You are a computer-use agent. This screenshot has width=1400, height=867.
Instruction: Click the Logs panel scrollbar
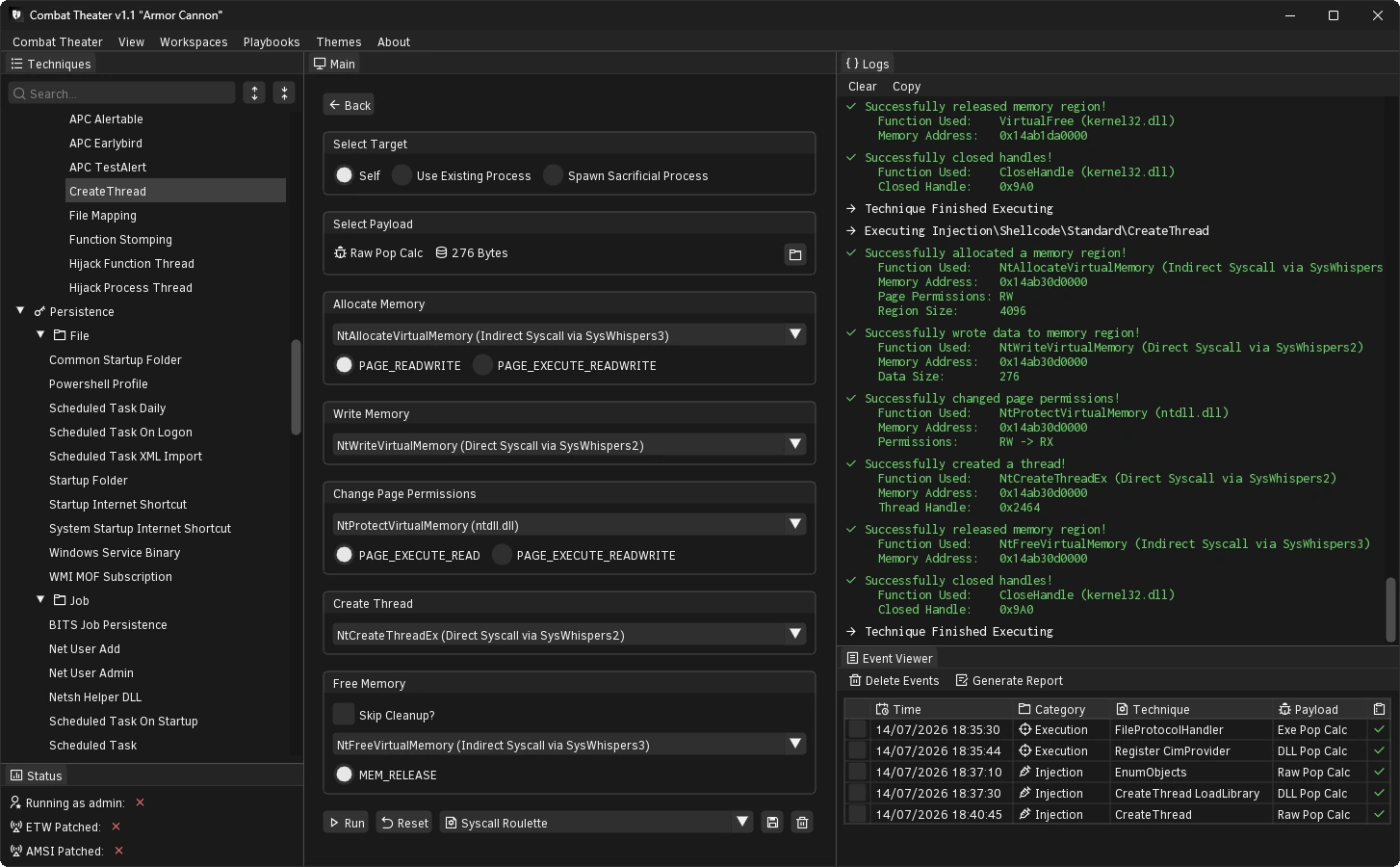coord(1390,610)
